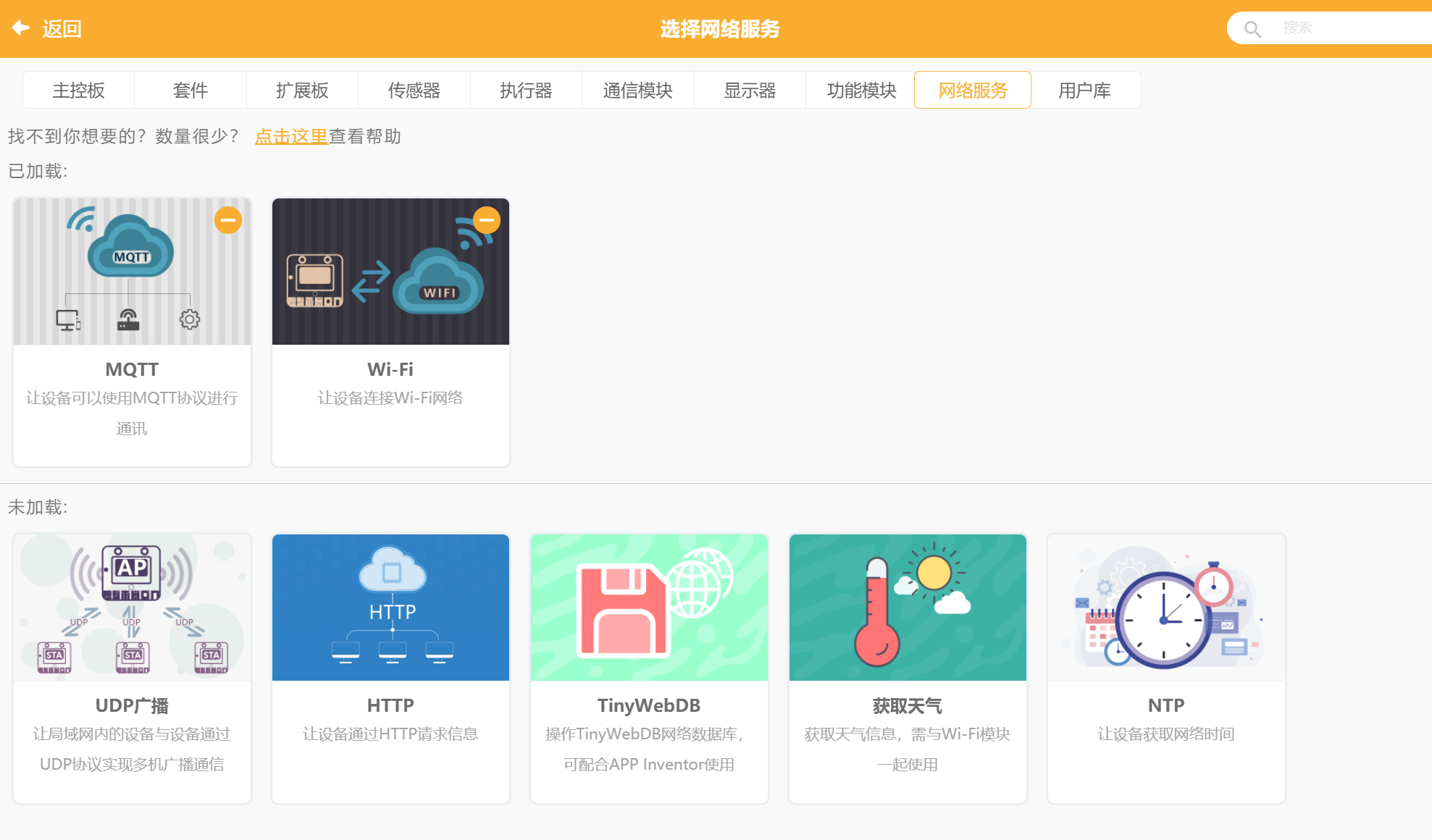Open the 显示器 tab

click(750, 91)
